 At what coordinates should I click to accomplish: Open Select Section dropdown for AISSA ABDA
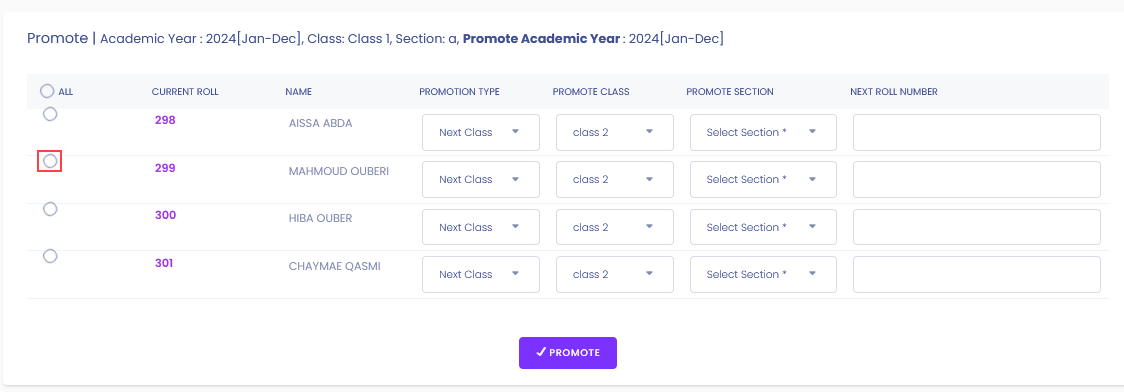(x=763, y=133)
